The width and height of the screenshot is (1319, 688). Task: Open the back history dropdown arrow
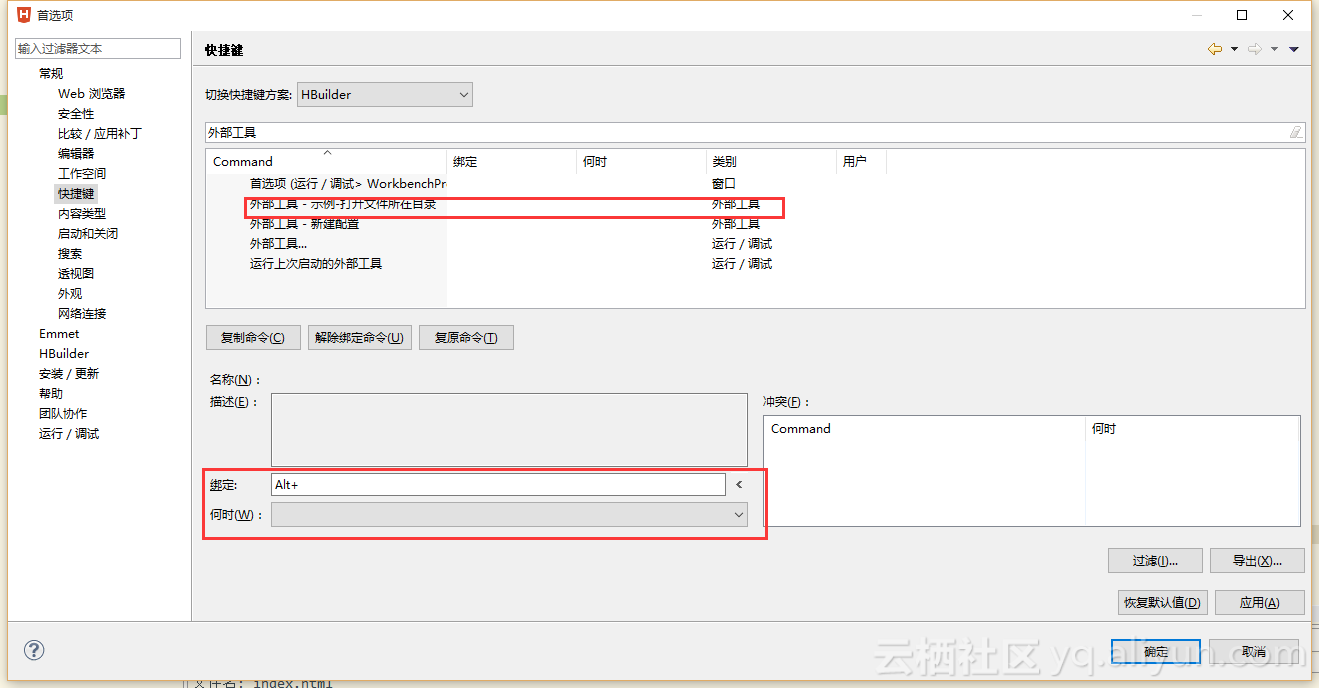click(x=1234, y=49)
